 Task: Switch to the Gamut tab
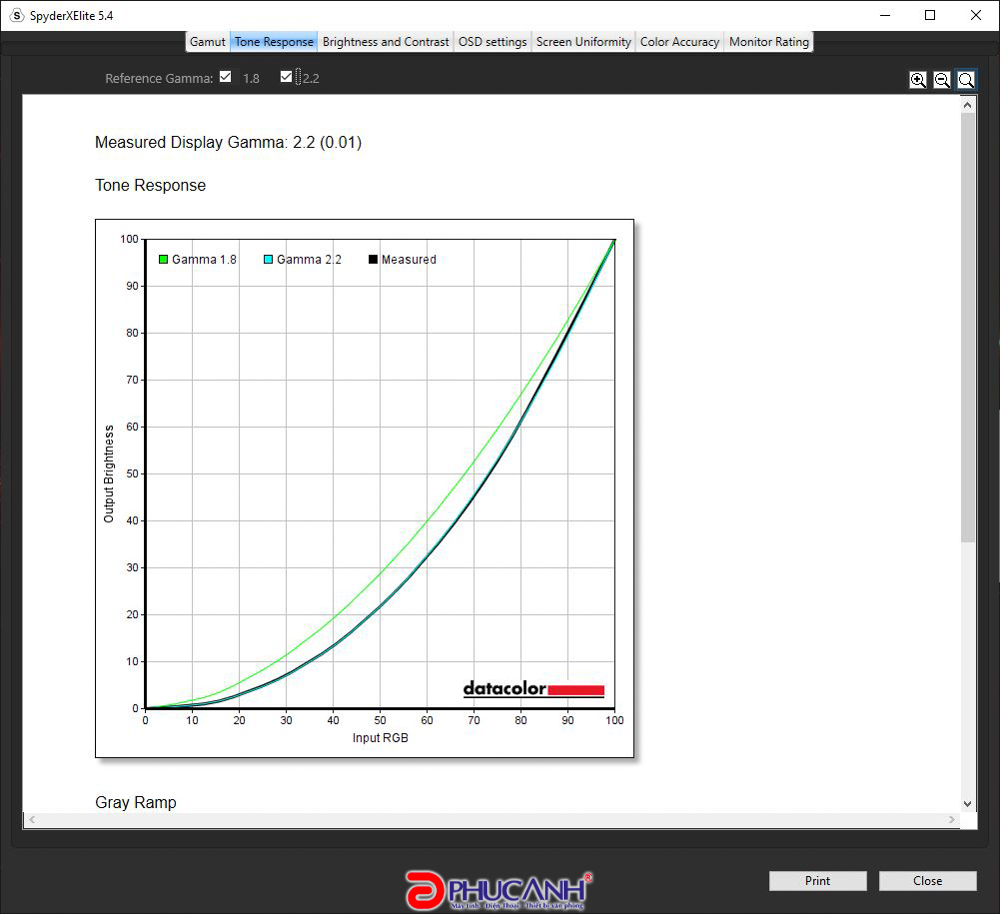208,42
